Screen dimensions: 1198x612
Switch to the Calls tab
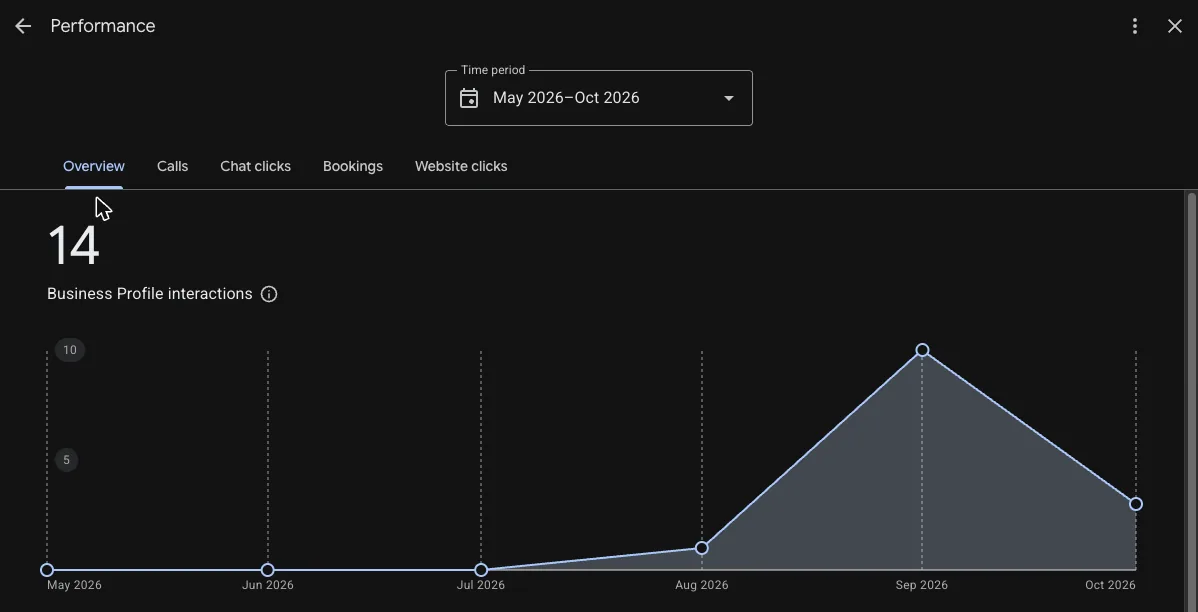click(173, 167)
